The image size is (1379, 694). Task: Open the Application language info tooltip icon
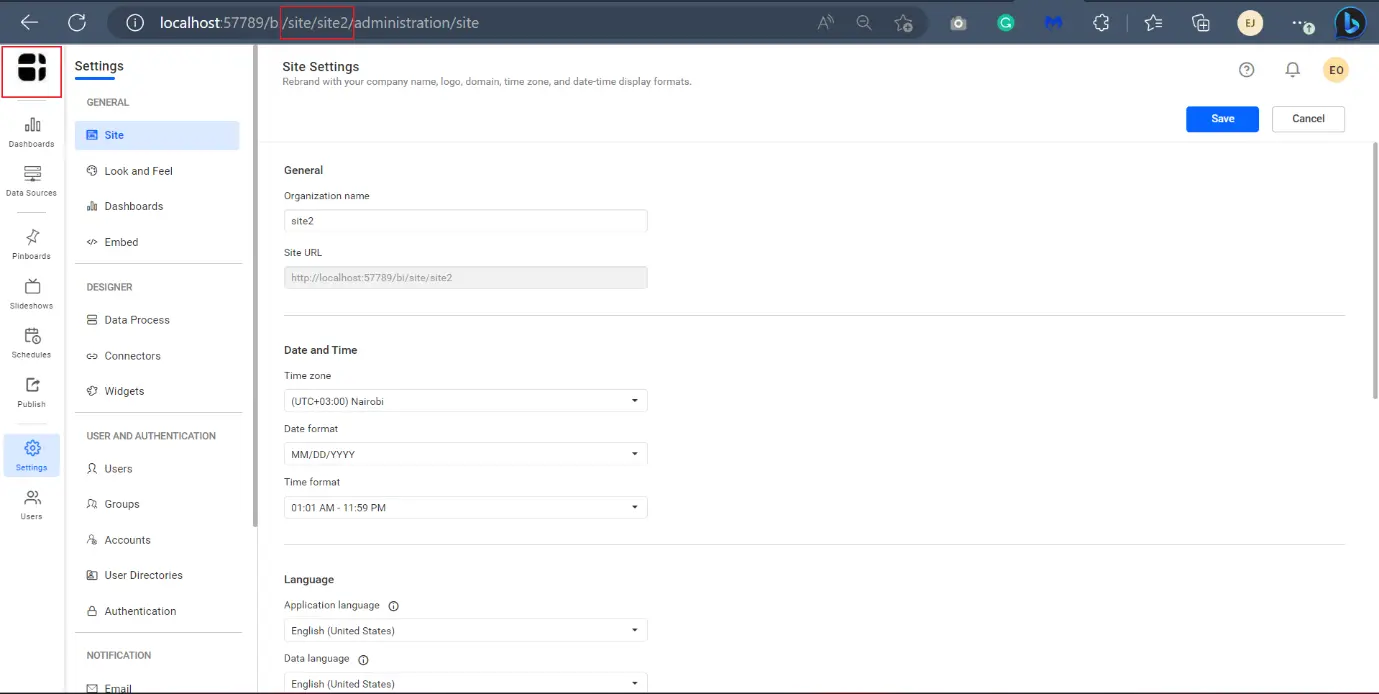[393, 605]
